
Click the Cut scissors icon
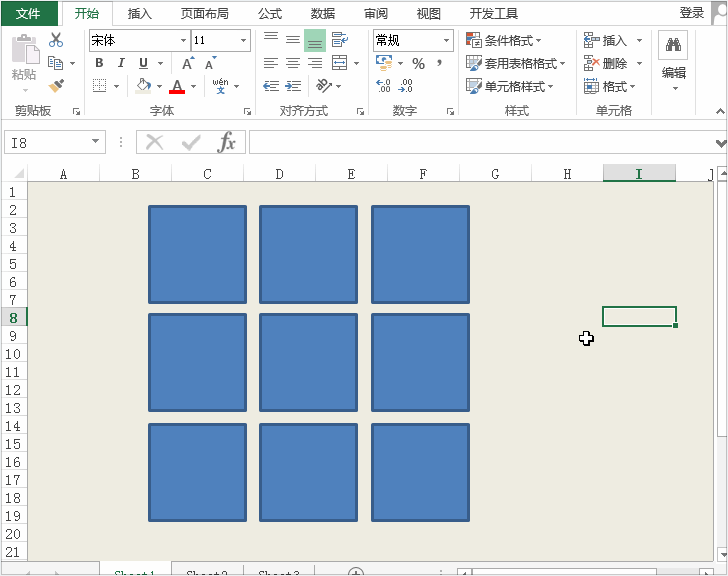point(56,40)
